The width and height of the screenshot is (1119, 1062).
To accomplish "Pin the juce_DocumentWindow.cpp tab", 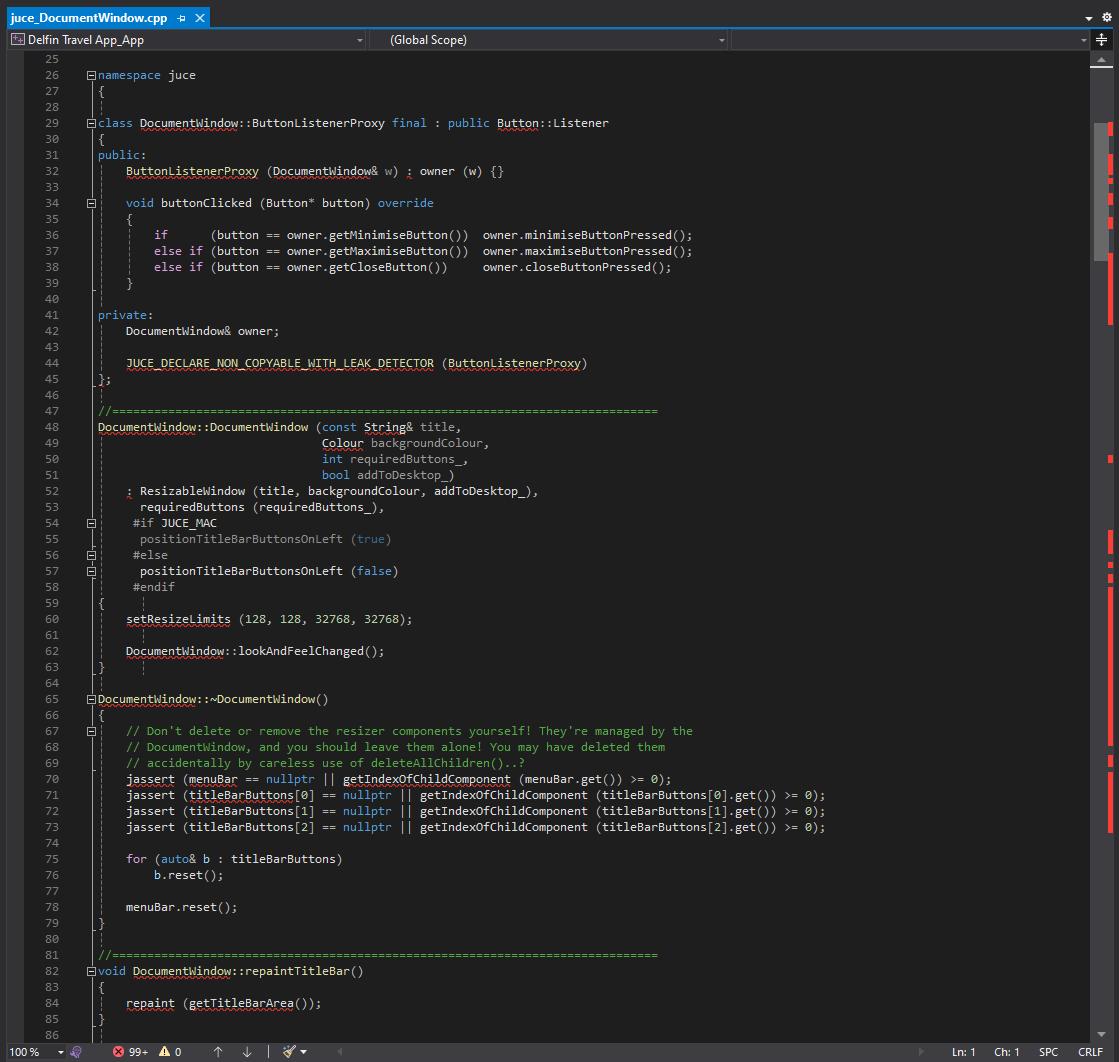I will tap(181, 18).
